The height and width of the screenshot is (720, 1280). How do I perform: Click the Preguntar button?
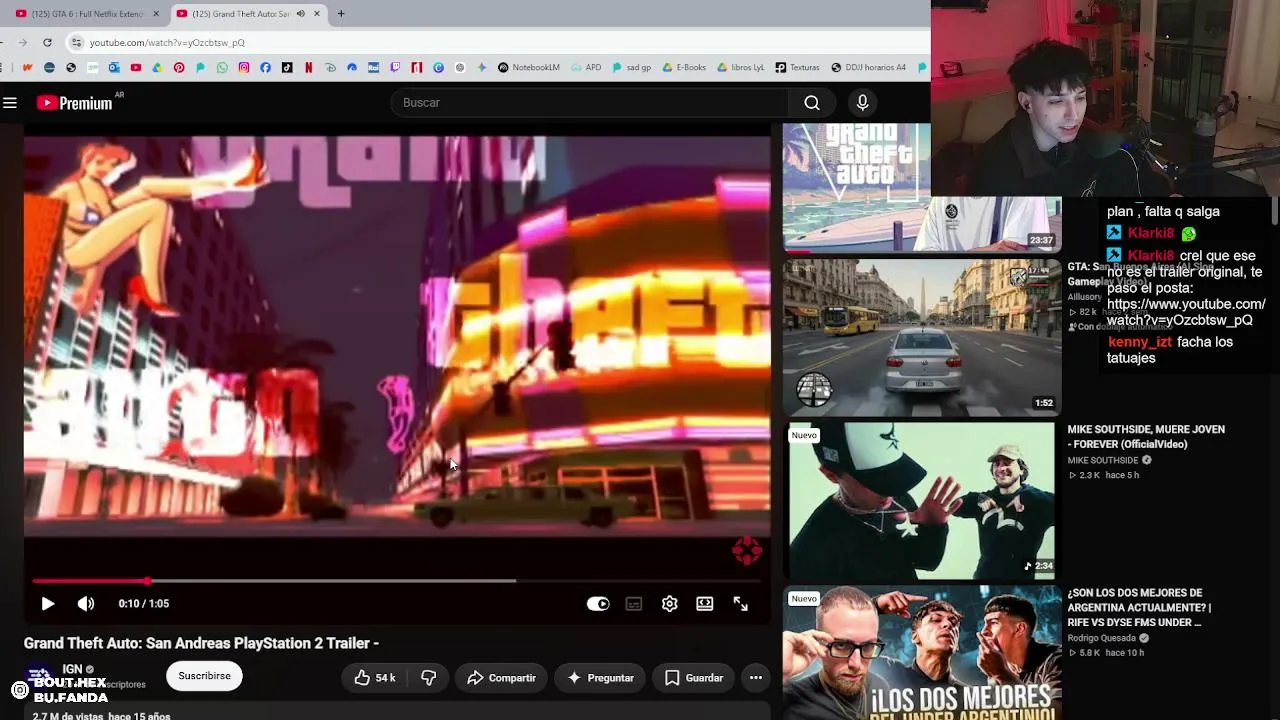[x=600, y=678]
